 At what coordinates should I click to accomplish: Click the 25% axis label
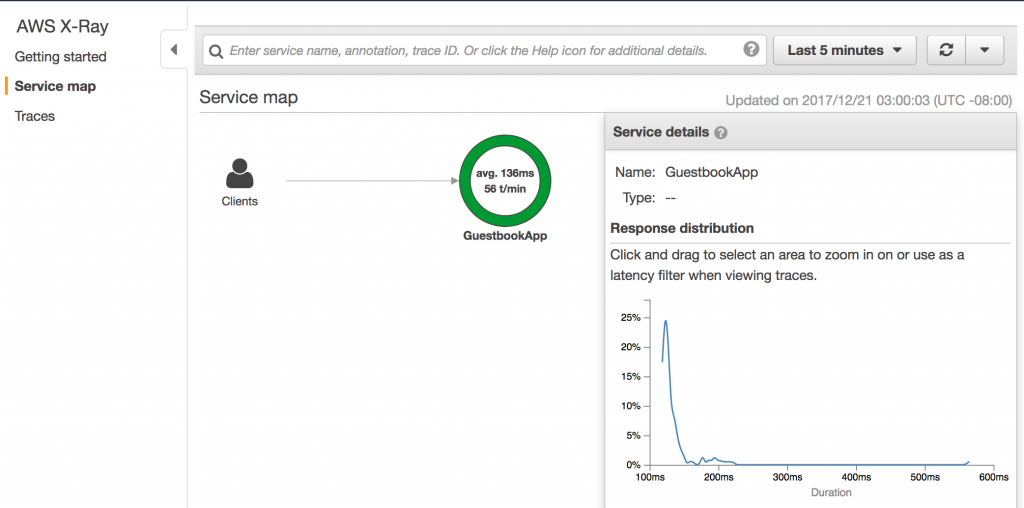(630, 317)
